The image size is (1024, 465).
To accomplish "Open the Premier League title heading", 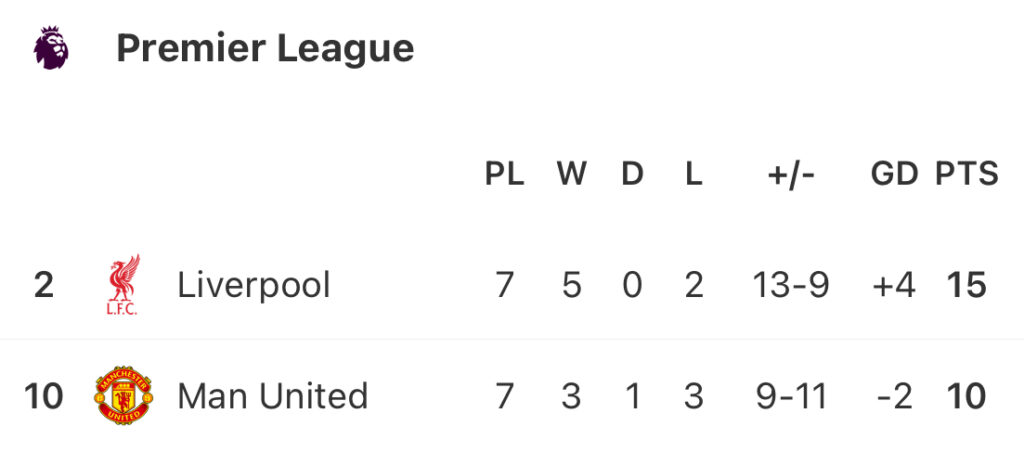I will (x=265, y=48).
